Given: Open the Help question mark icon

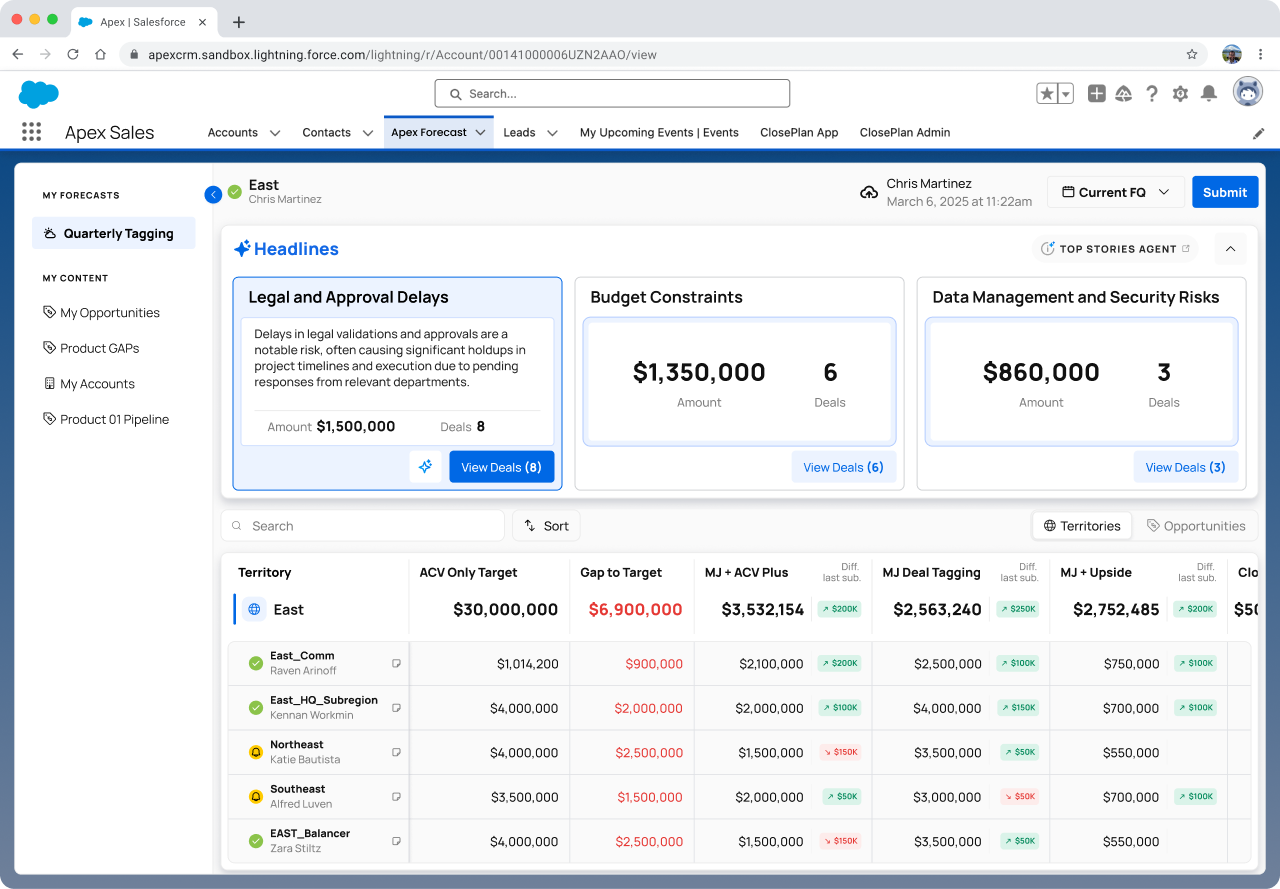Looking at the screenshot, I should pyautogui.click(x=1152, y=93).
